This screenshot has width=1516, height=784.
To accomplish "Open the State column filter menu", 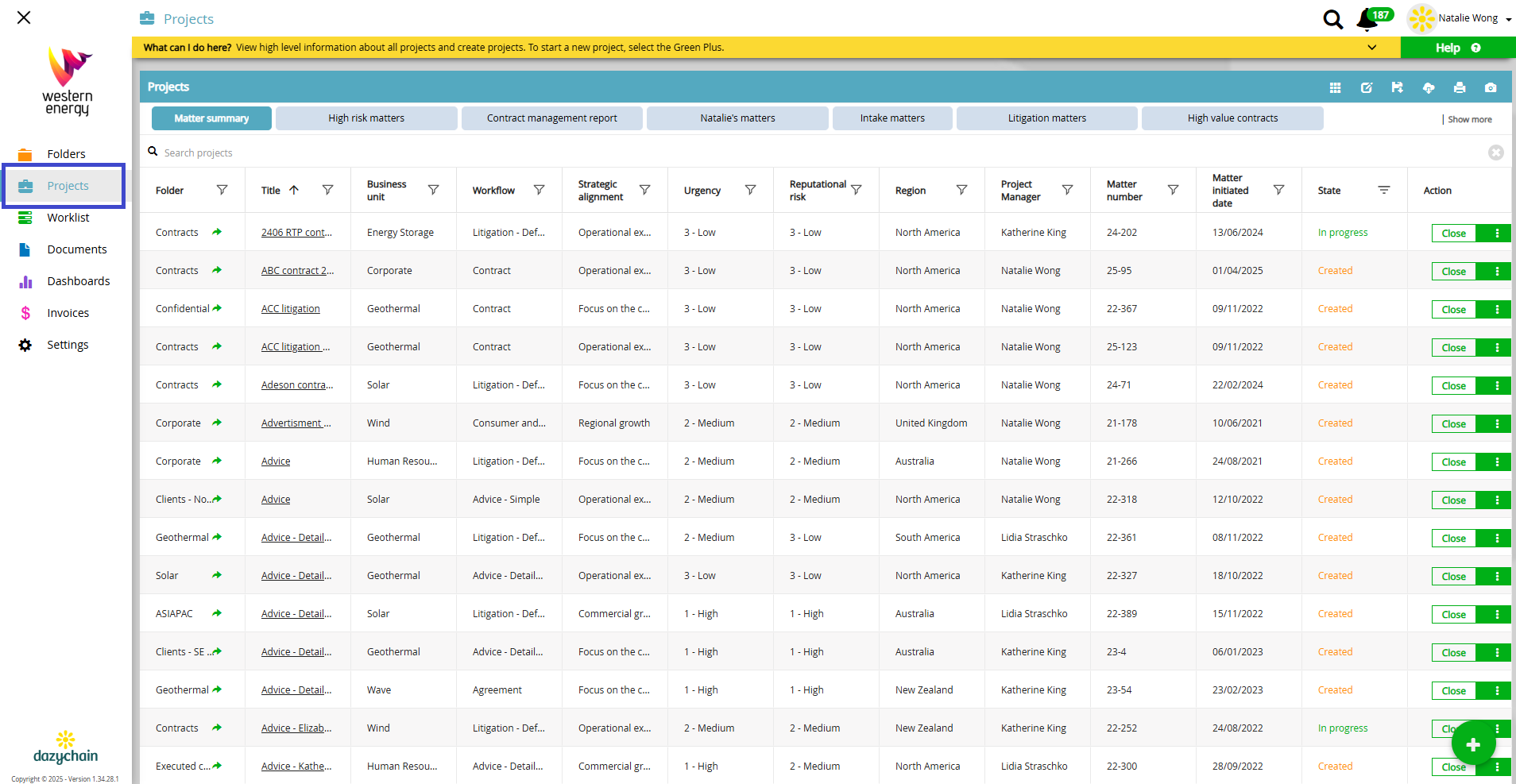I will pyautogui.click(x=1384, y=190).
